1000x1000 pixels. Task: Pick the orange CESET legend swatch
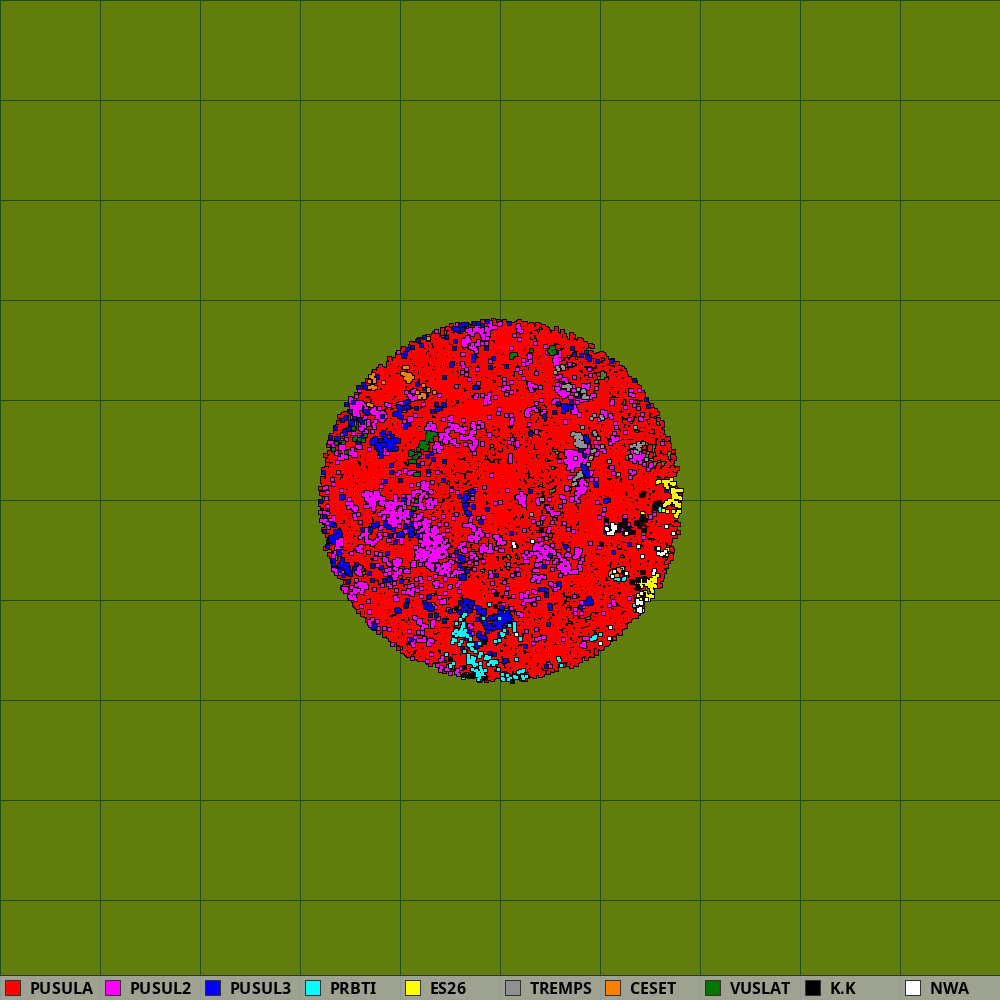tap(613, 988)
